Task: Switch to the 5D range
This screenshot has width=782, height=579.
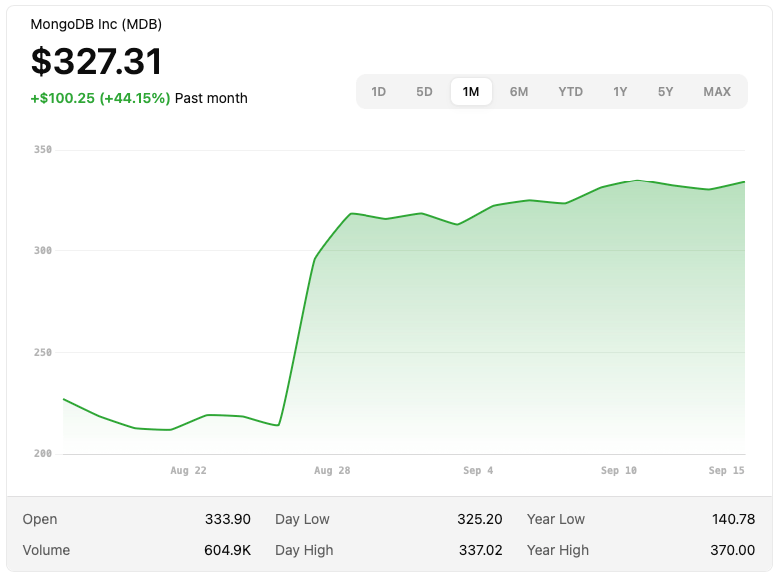Action: click(424, 92)
